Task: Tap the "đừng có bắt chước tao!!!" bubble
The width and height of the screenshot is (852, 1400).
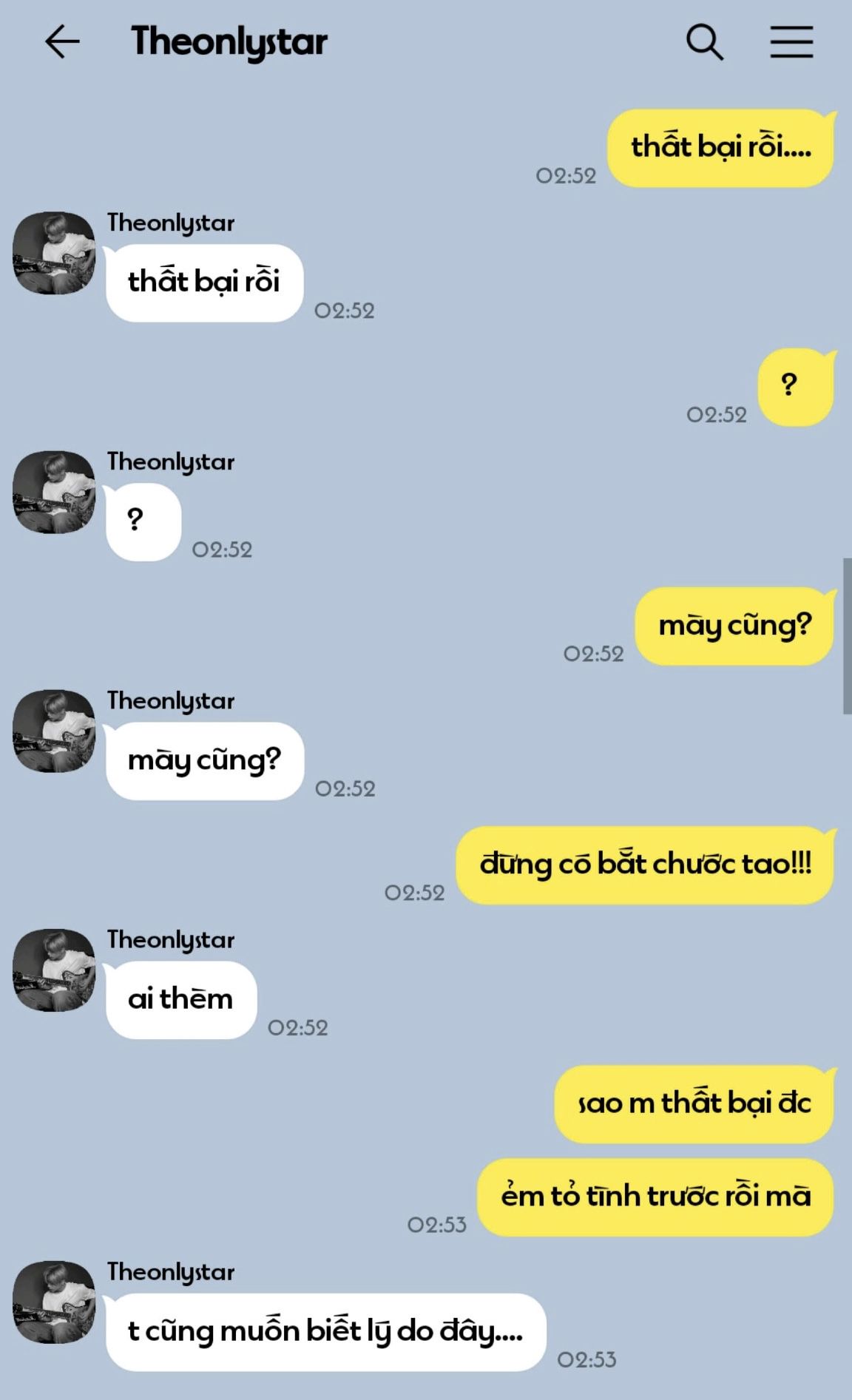Action: click(x=645, y=865)
